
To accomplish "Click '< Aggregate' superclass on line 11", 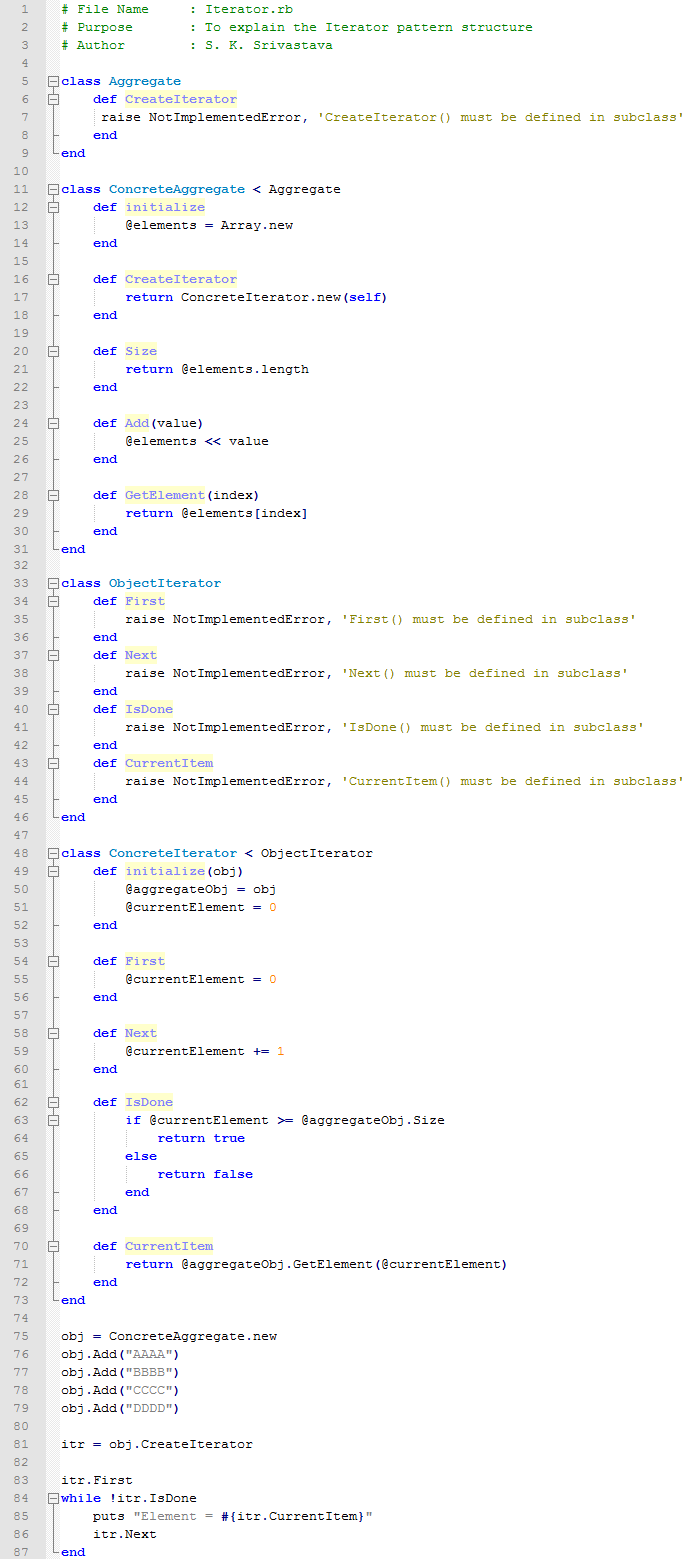I will (x=297, y=189).
